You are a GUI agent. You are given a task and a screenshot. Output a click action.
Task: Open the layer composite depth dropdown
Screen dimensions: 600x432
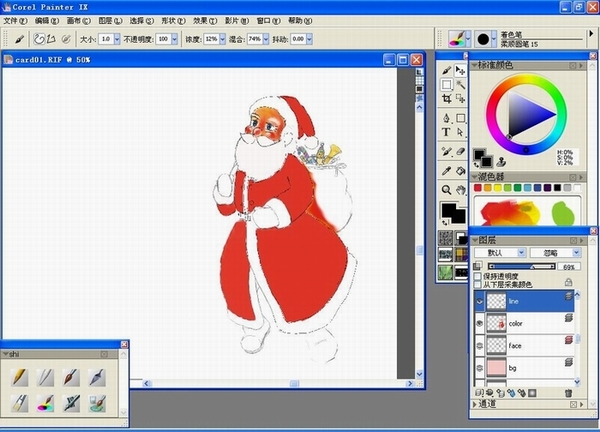[x=555, y=253]
